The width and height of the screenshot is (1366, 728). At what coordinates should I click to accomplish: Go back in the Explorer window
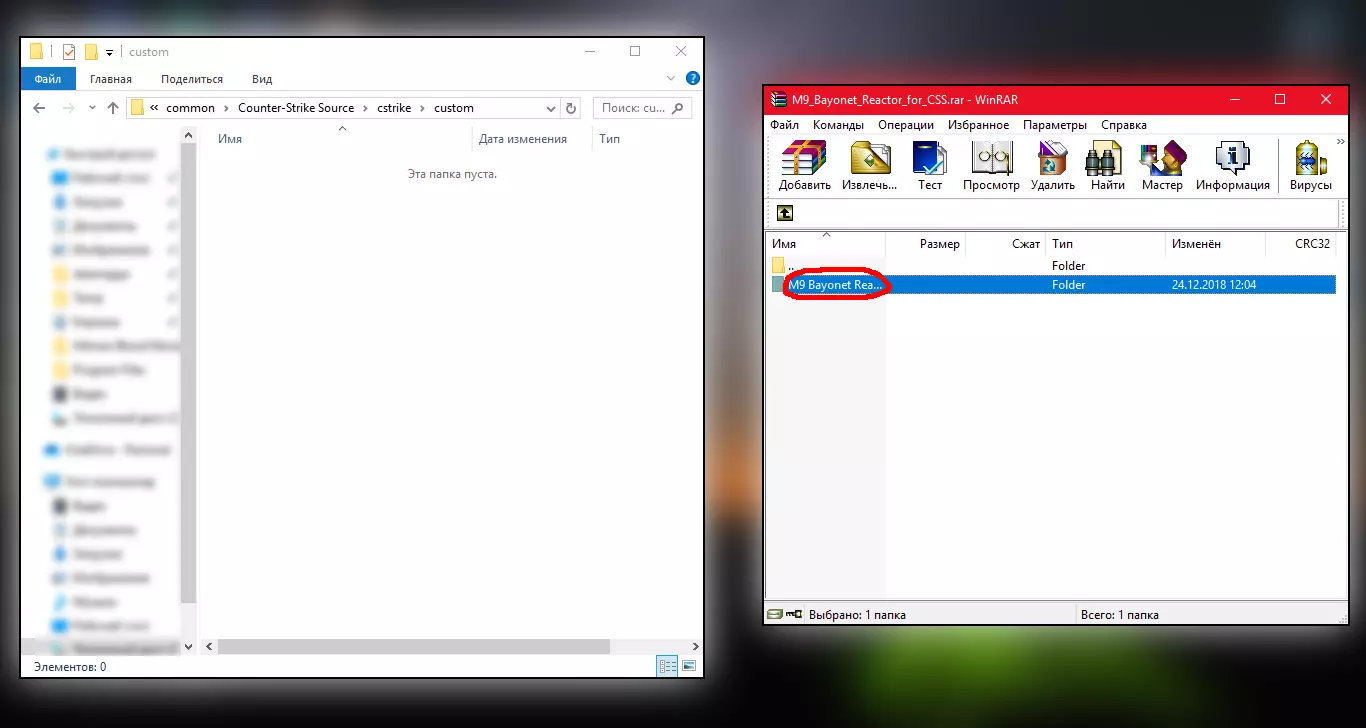tap(39, 108)
